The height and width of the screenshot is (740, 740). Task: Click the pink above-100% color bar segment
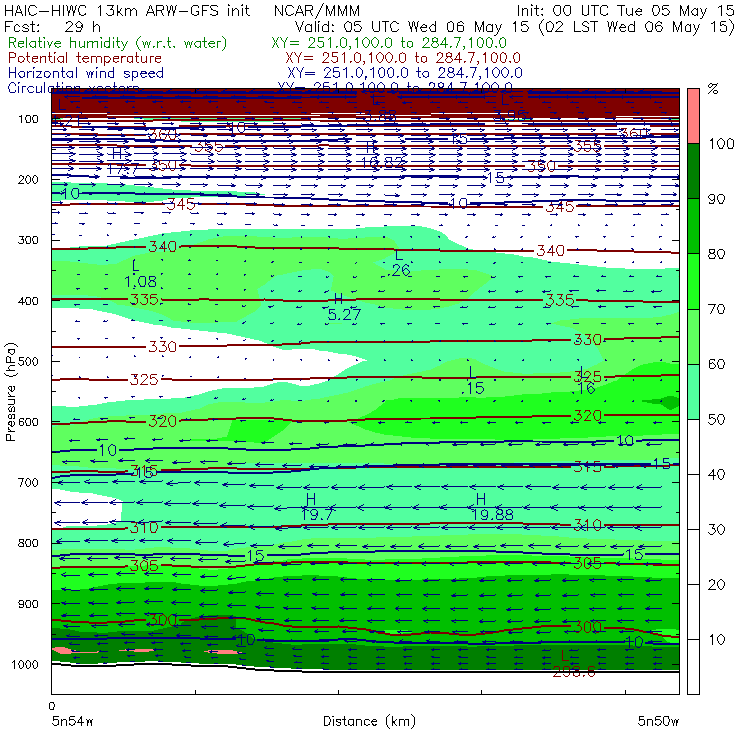click(693, 116)
